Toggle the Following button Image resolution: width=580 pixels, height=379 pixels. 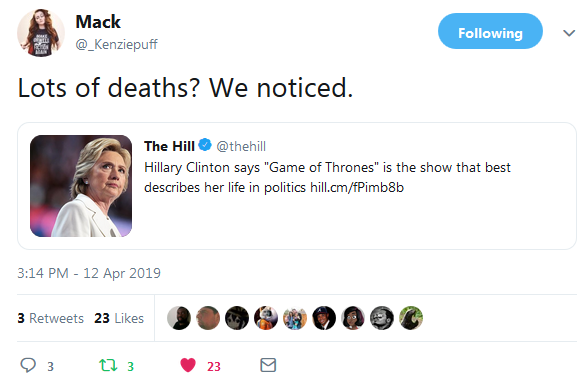(490, 31)
